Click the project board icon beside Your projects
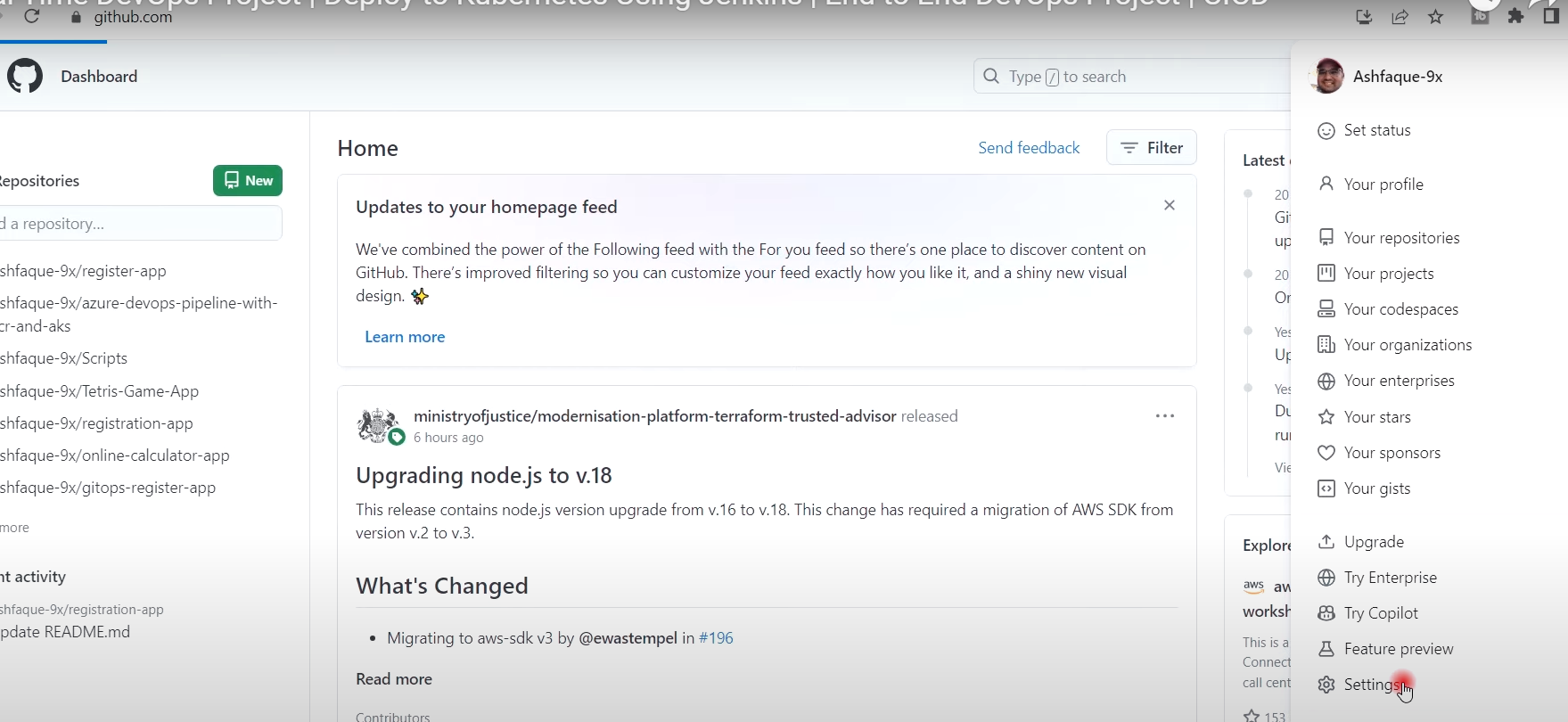1568x722 pixels. 1326,273
